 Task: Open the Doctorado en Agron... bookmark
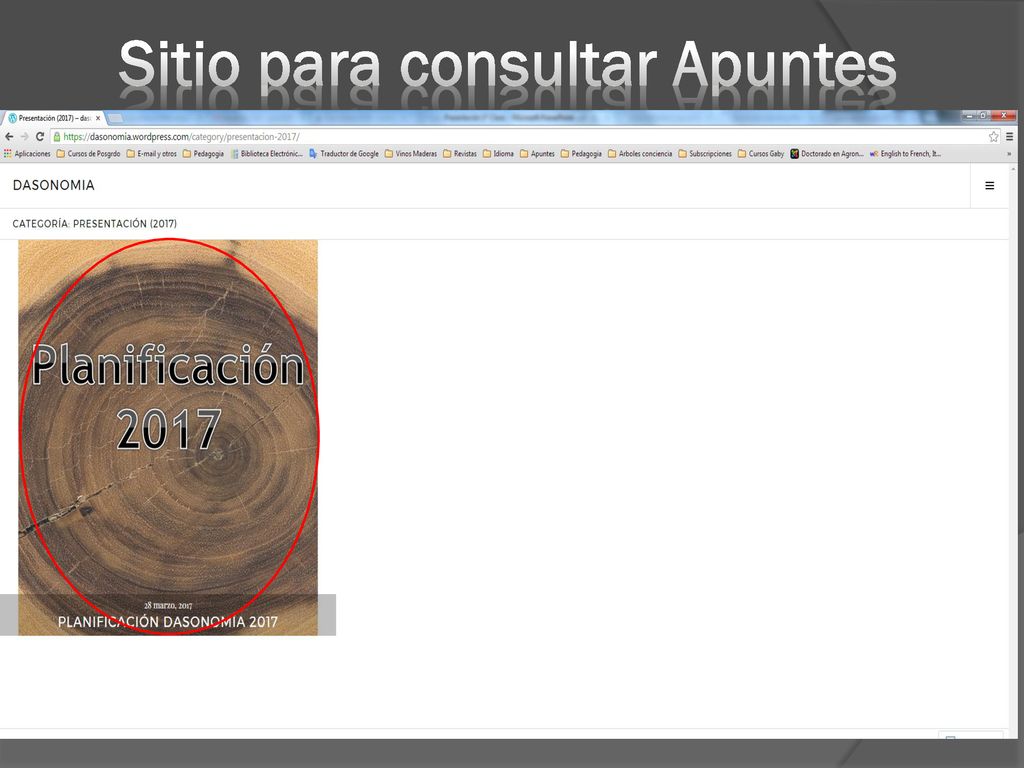(827, 153)
